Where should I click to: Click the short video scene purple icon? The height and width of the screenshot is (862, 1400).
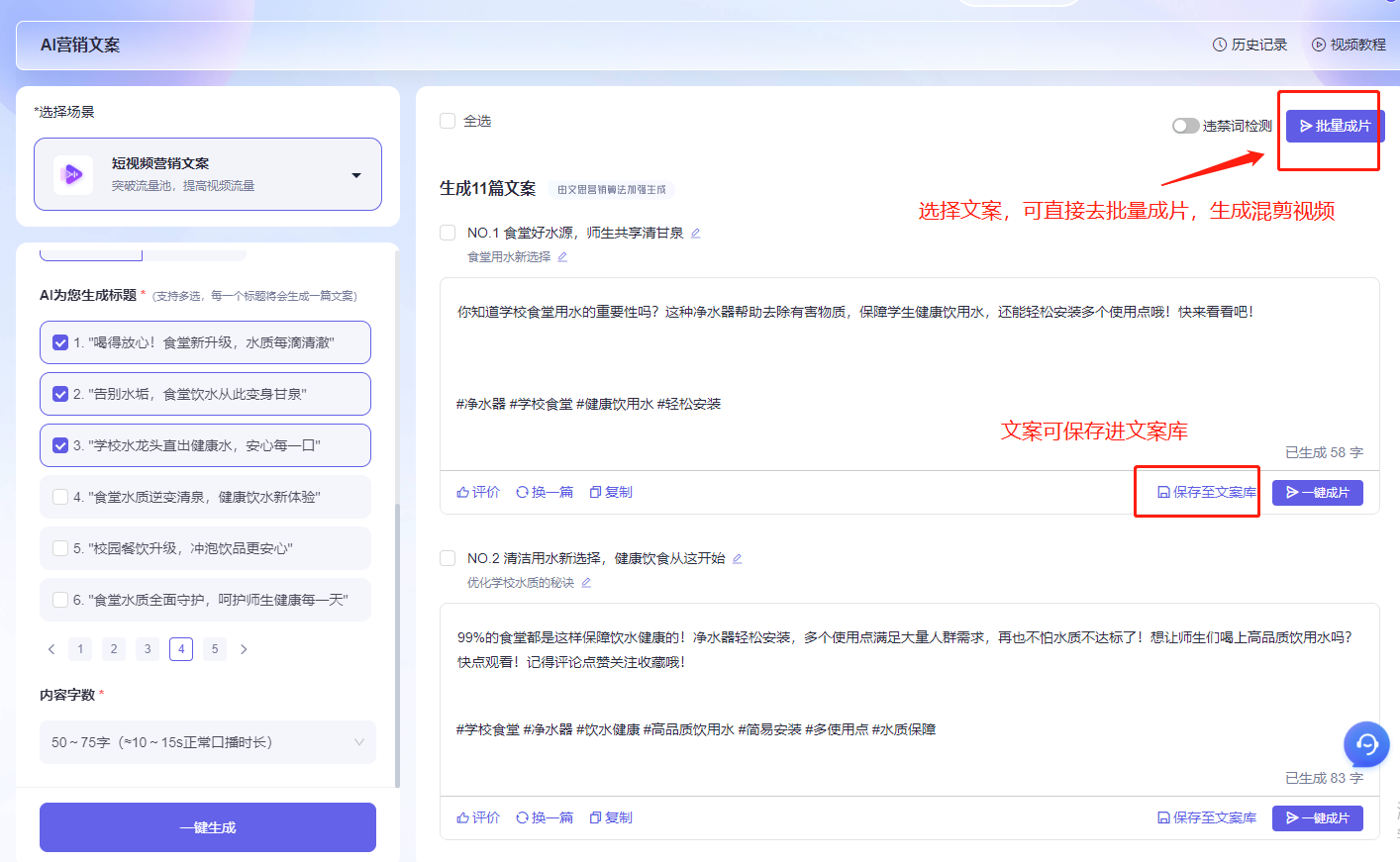(73, 174)
